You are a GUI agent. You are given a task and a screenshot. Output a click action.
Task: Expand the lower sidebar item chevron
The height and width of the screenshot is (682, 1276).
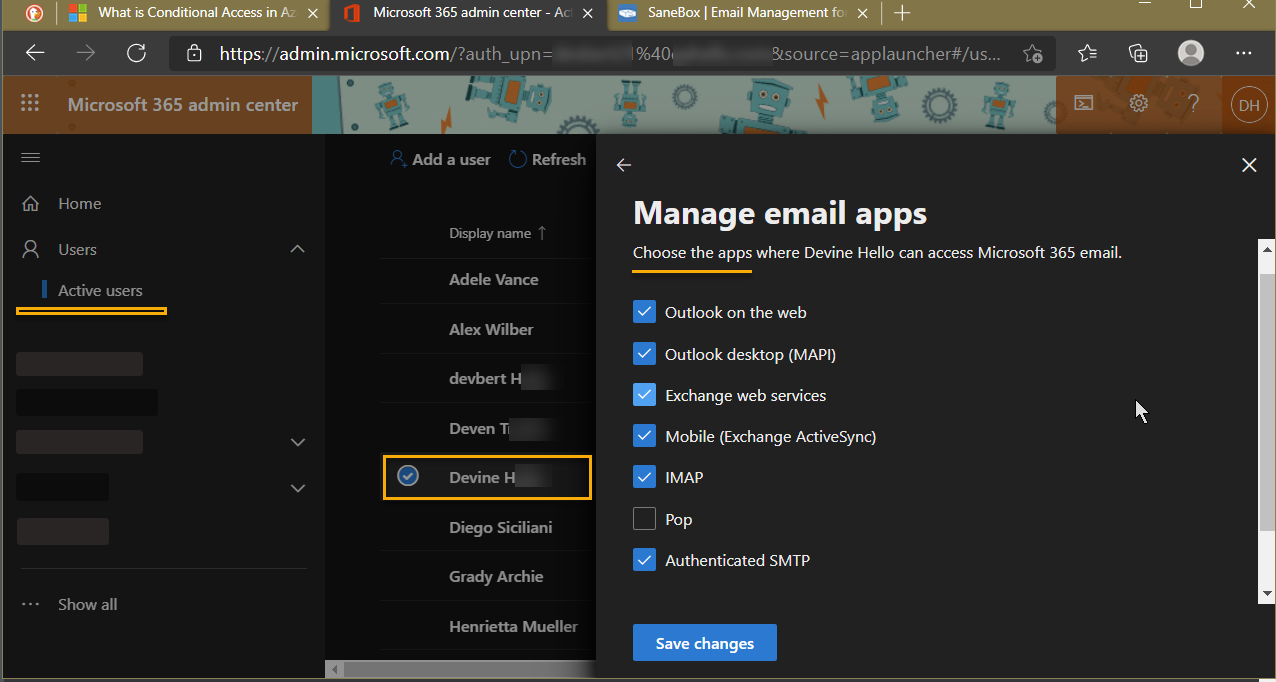click(x=297, y=488)
